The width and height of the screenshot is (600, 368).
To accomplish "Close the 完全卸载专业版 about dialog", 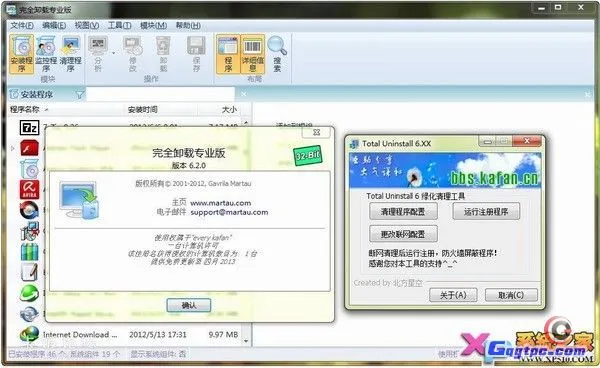I will (x=316, y=132).
